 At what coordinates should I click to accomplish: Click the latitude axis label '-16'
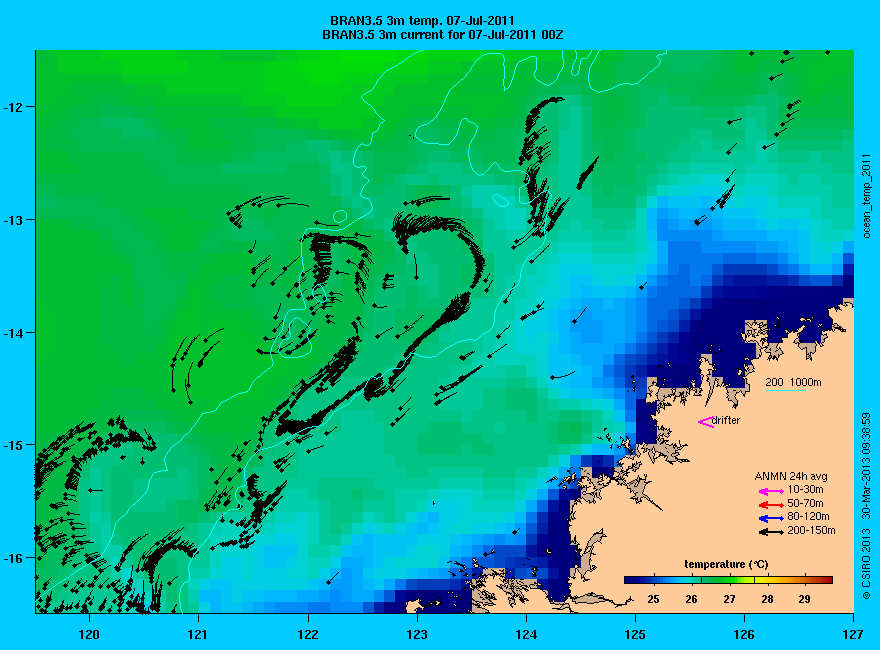point(11,558)
